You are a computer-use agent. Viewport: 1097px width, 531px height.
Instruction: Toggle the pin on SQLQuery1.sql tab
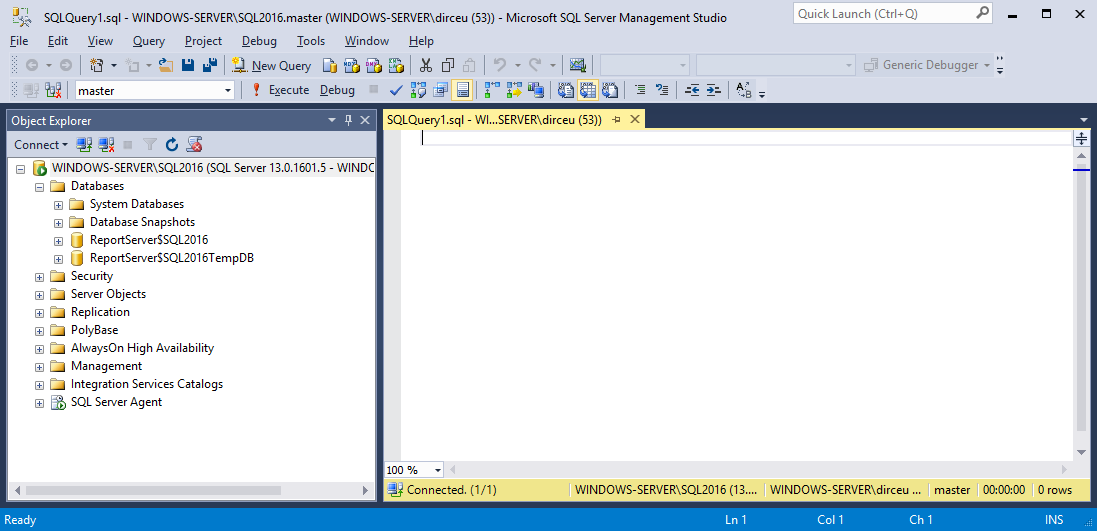616,120
